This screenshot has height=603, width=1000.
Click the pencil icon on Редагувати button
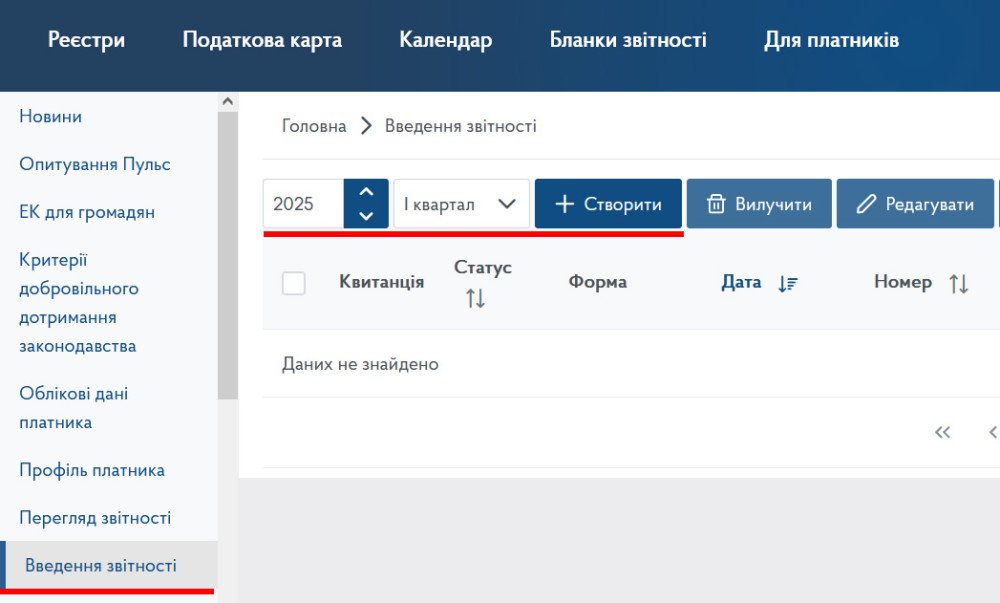[866, 203]
